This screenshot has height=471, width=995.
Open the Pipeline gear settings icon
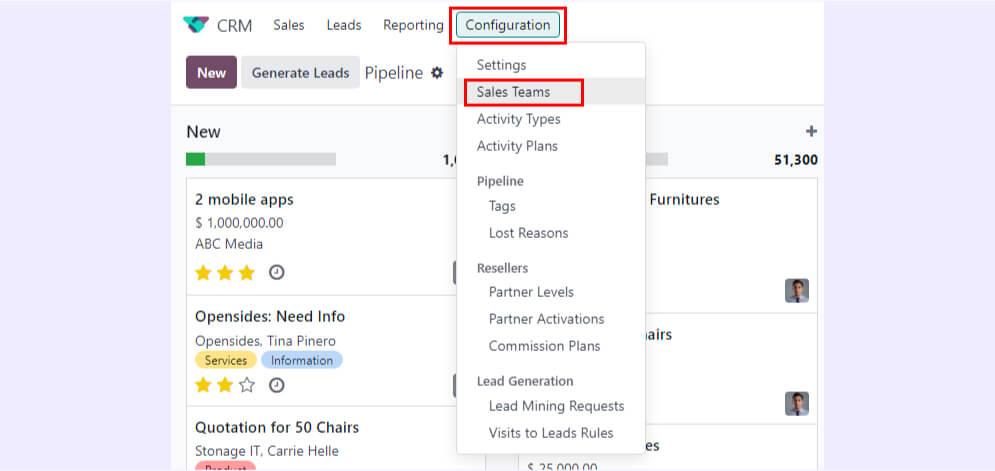coord(437,73)
